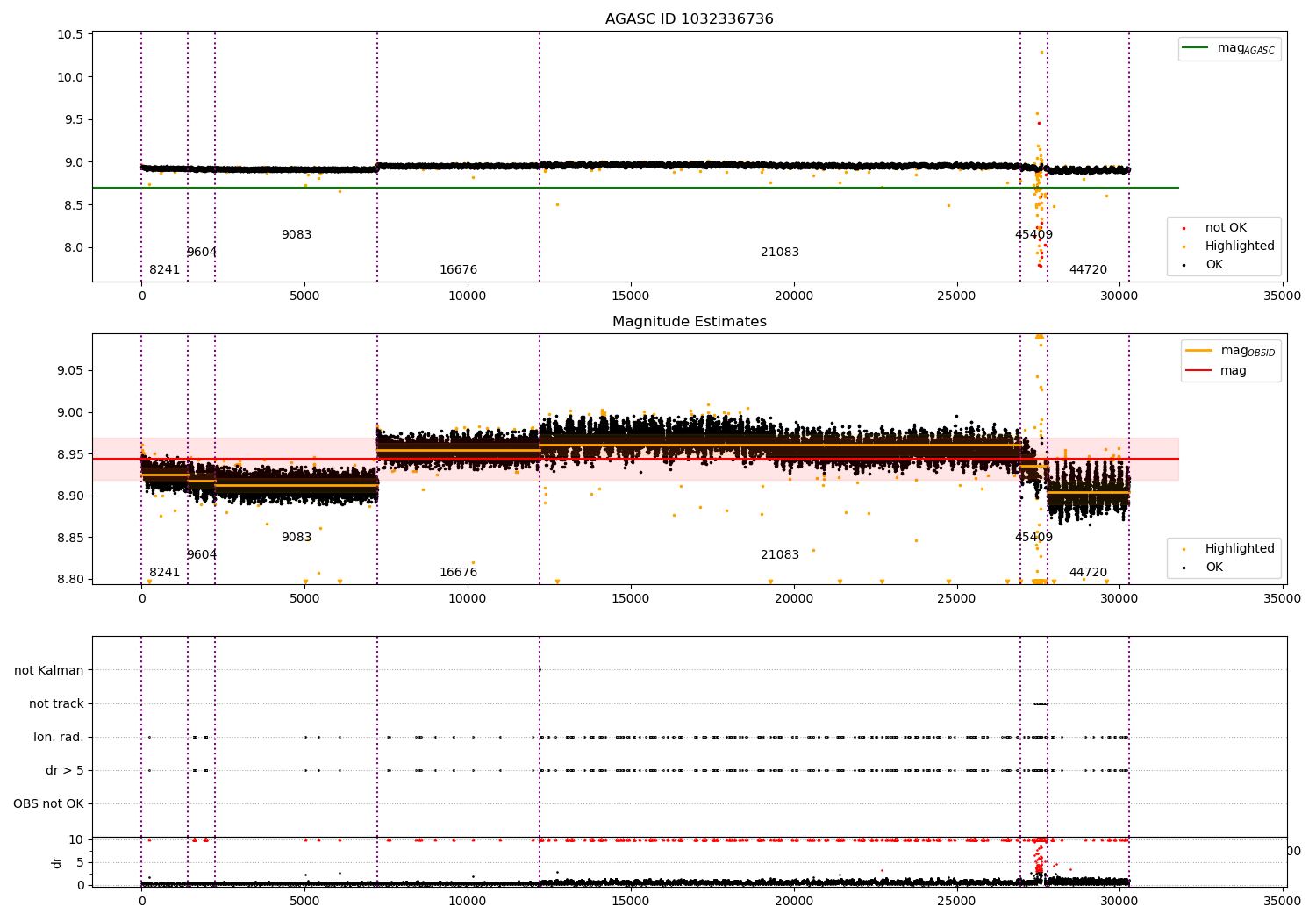
Task: Click the 'dr' axis label in bottom panel
Action: (x=57, y=862)
